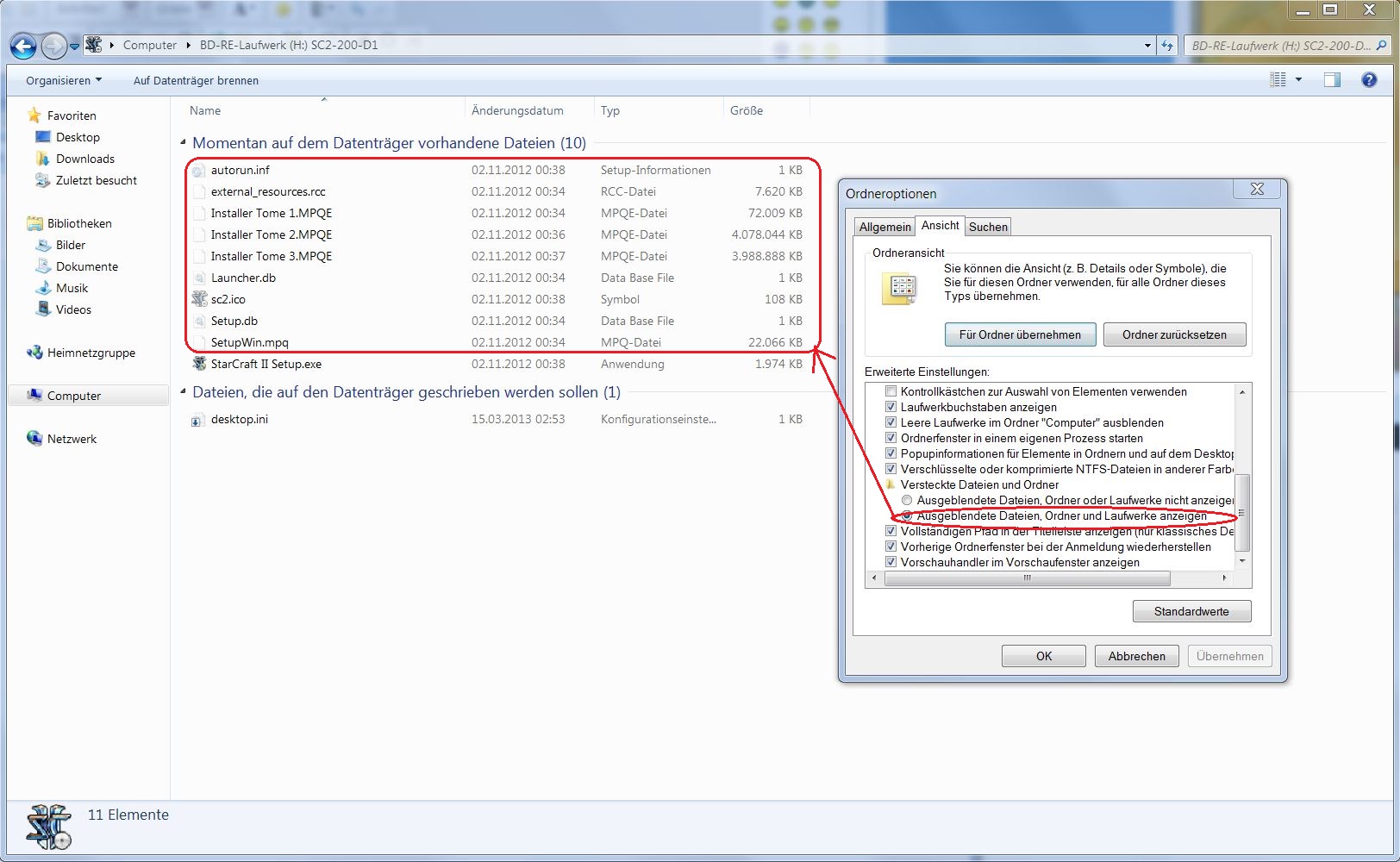The width and height of the screenshot is (1400, 862).
Task: Switch to the Allgemein tab
Action: click(x=884, y=227)
